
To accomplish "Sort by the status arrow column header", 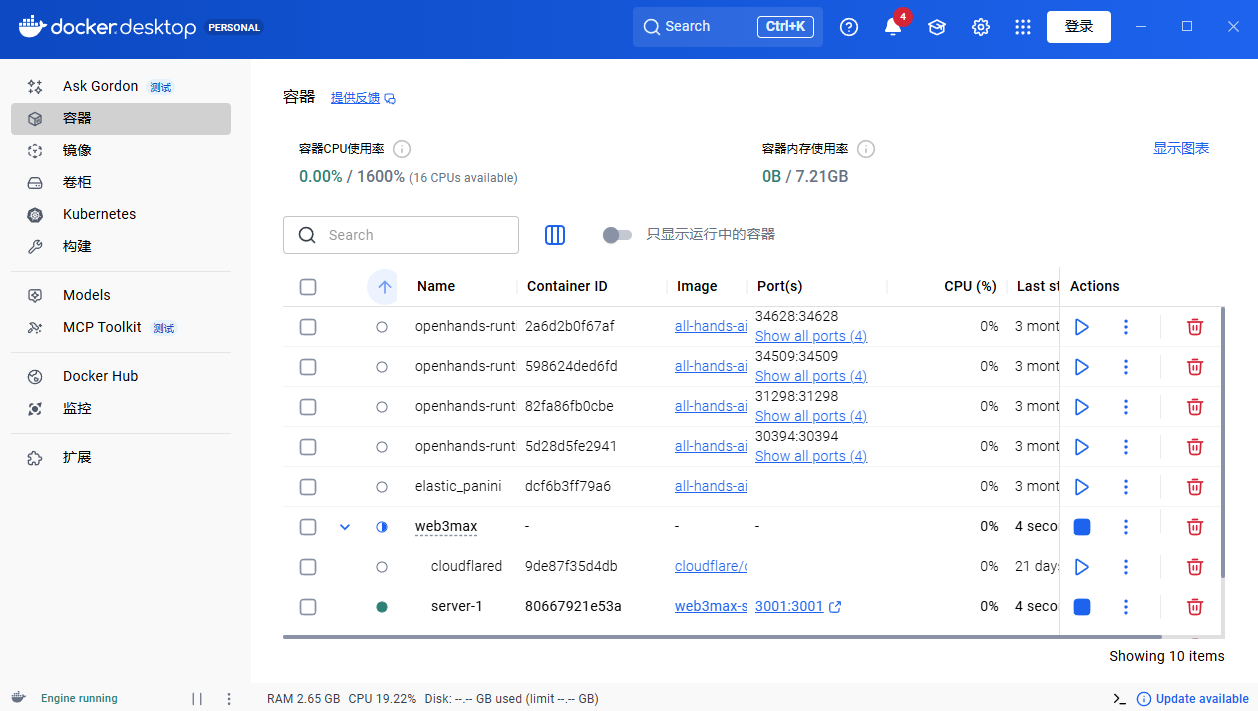I will tap(382, 287).
